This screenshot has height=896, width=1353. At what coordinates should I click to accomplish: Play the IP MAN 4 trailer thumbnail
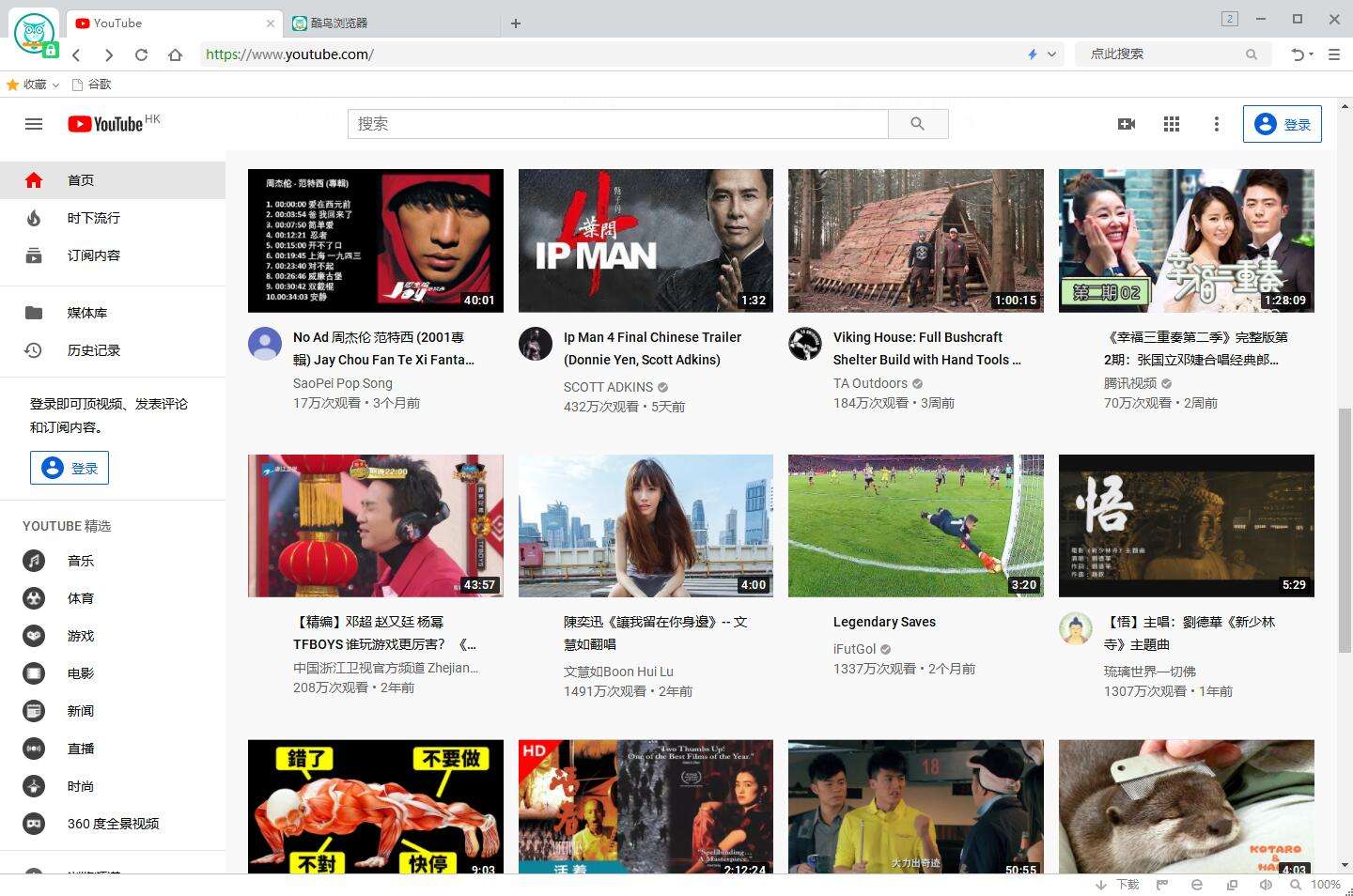tap(645, 240)
